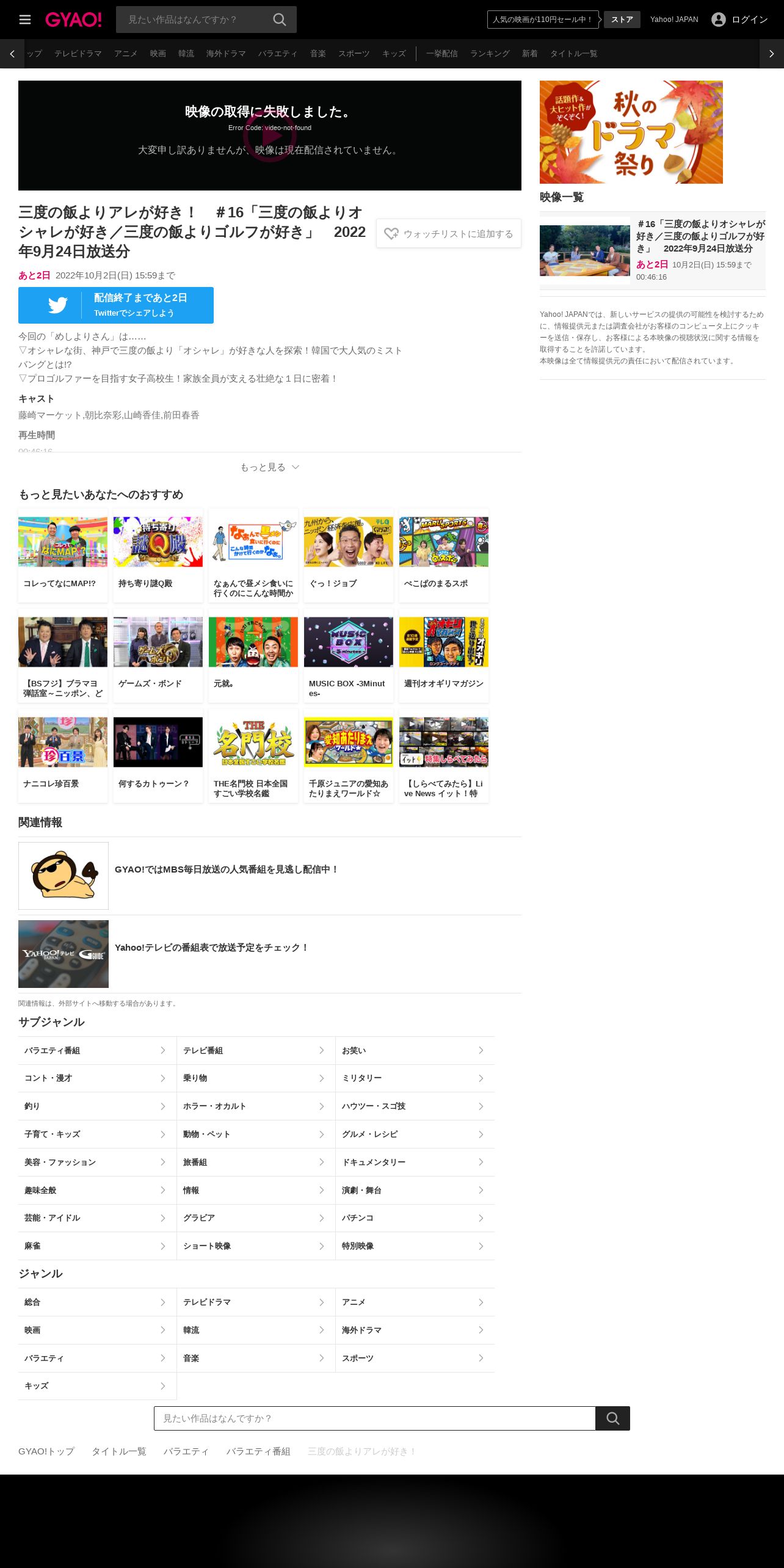This screenshot has height=1568, width=784.
Task: Open ホラー・オカルト subgenre row
Action: [256, 1106]
